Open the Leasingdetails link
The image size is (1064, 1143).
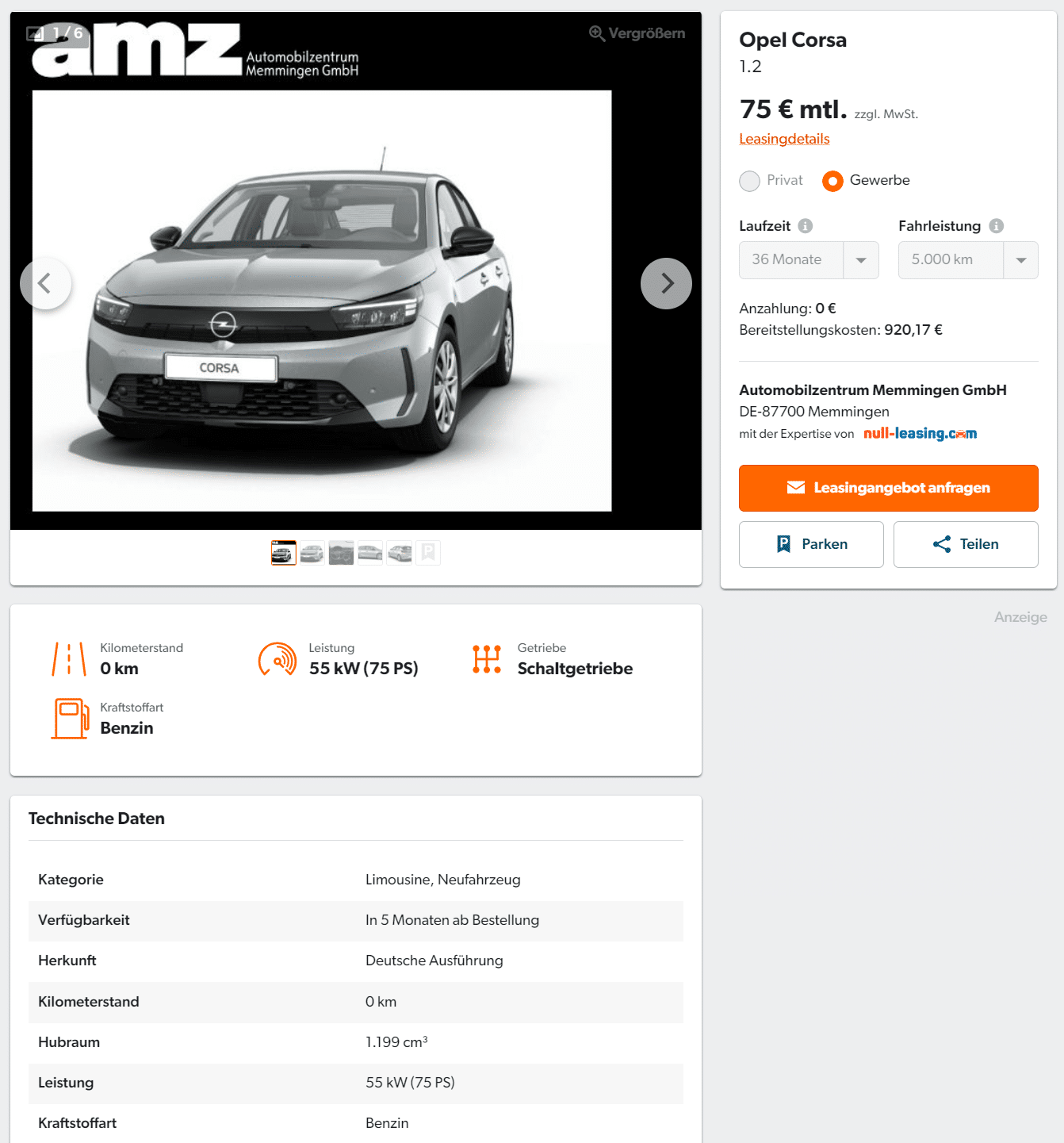click(784, 139)
